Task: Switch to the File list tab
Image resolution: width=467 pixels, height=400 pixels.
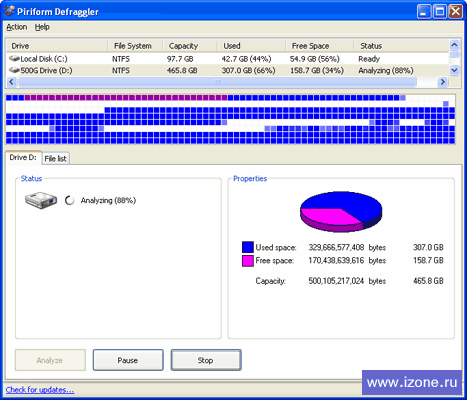Action: (x=56, y=159)
